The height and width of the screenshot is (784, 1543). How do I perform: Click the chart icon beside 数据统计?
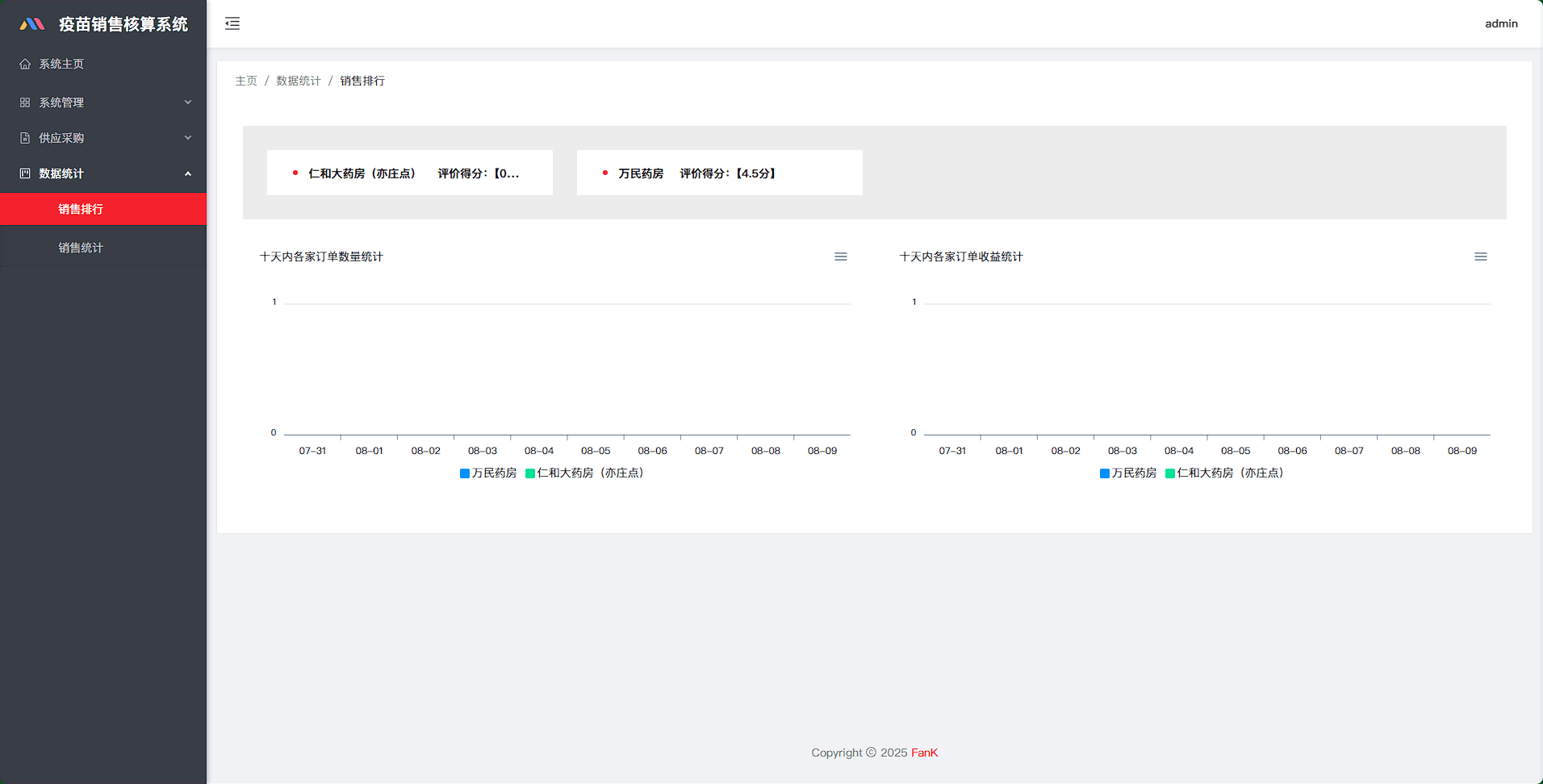[25, 173]
